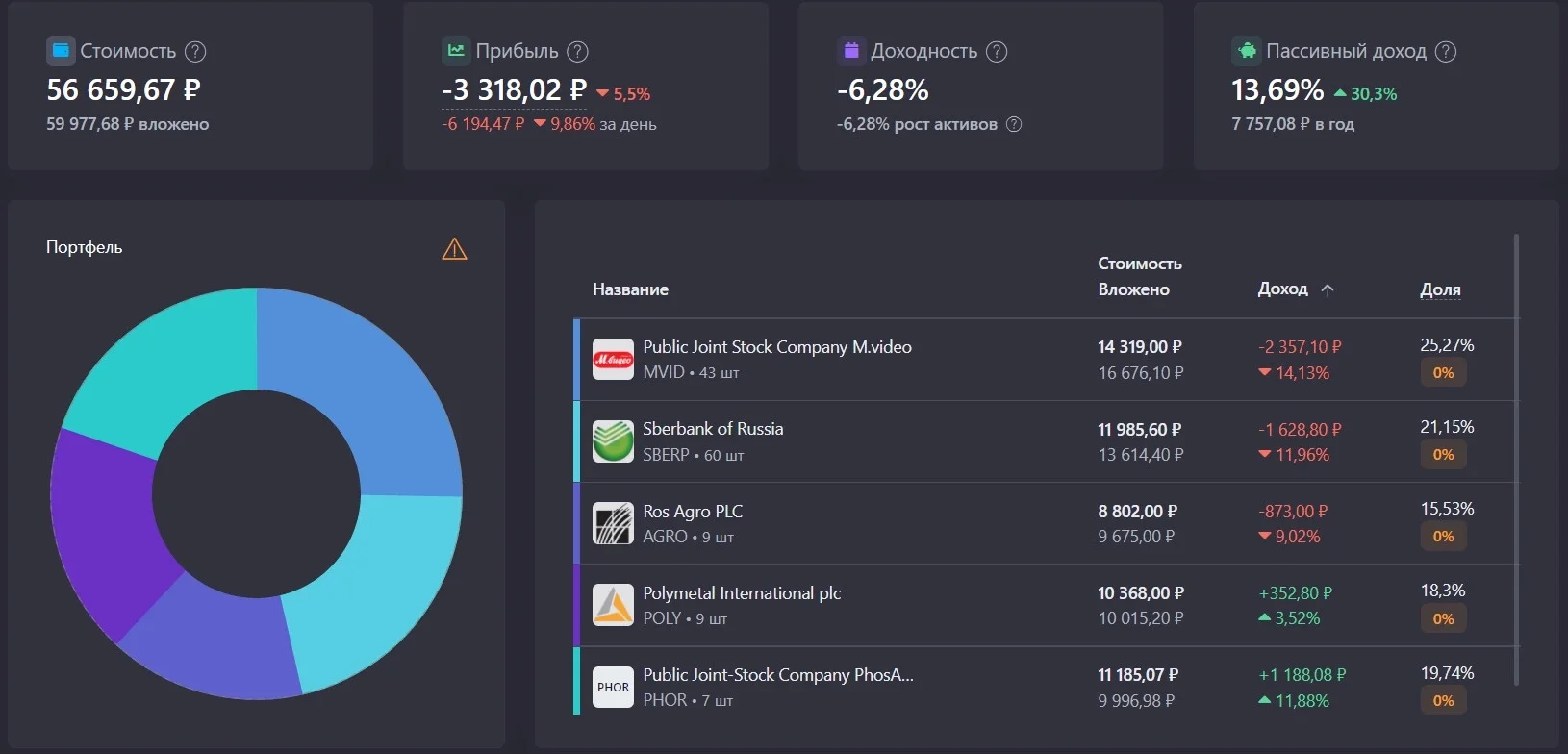
Task: Click the 0% badge in Sberbank row
Action: (1444, 455)
